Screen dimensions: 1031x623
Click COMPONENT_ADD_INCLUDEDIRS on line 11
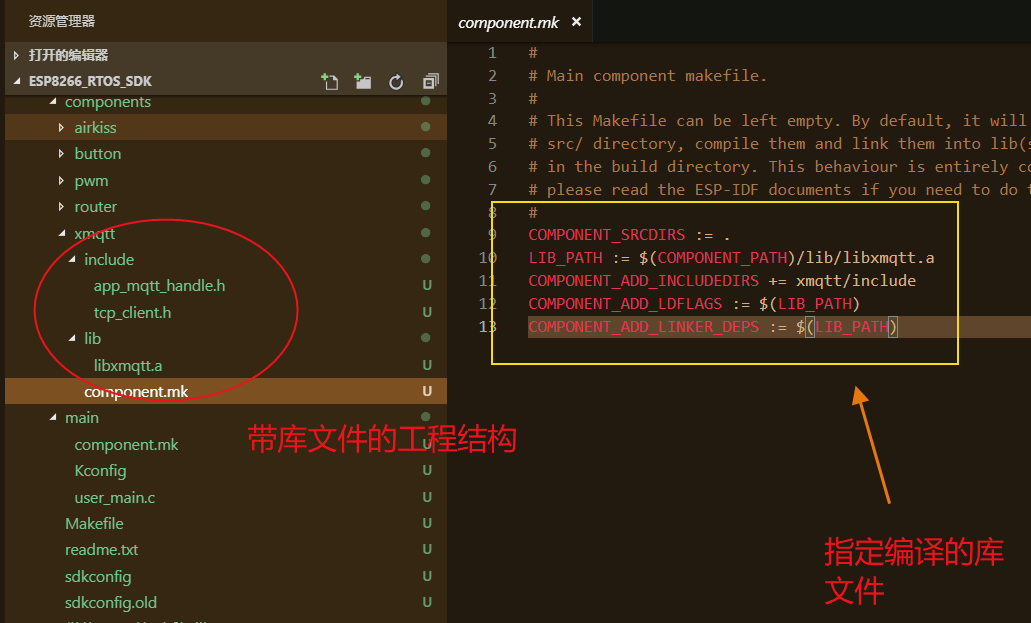643,281
